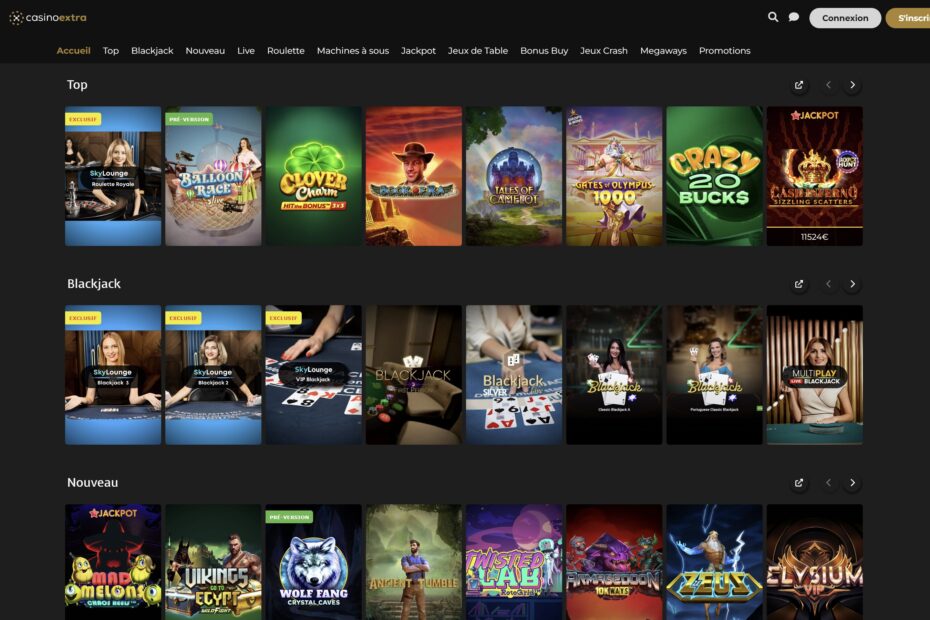Launch Armageddon 10K Ways game
The image size is (930, 620).
614,562
